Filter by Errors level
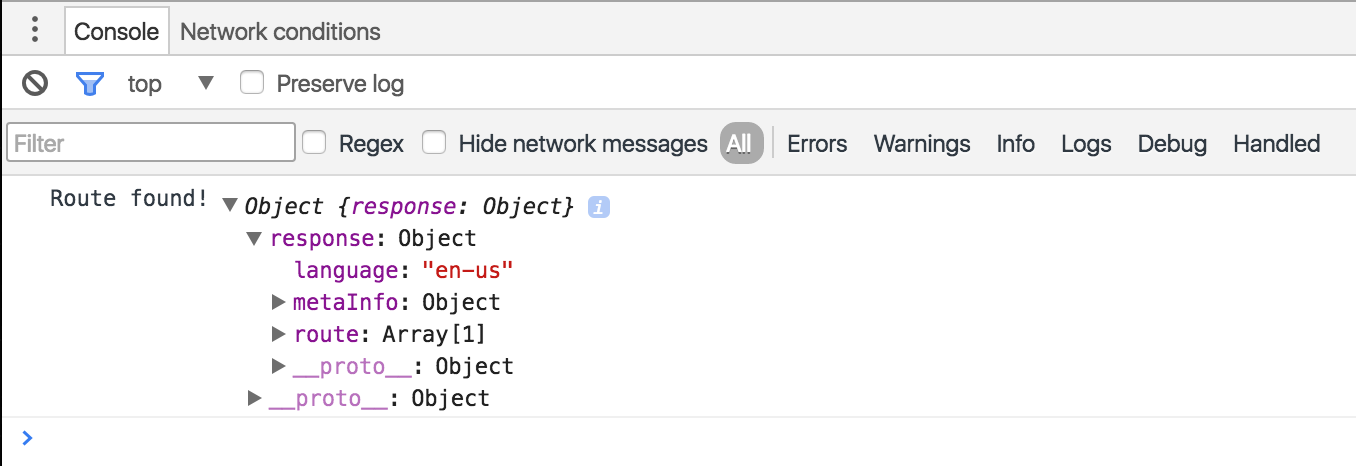Image resolution: width=1356 pixels, height=466 pixels. click(x=817, y=143)
